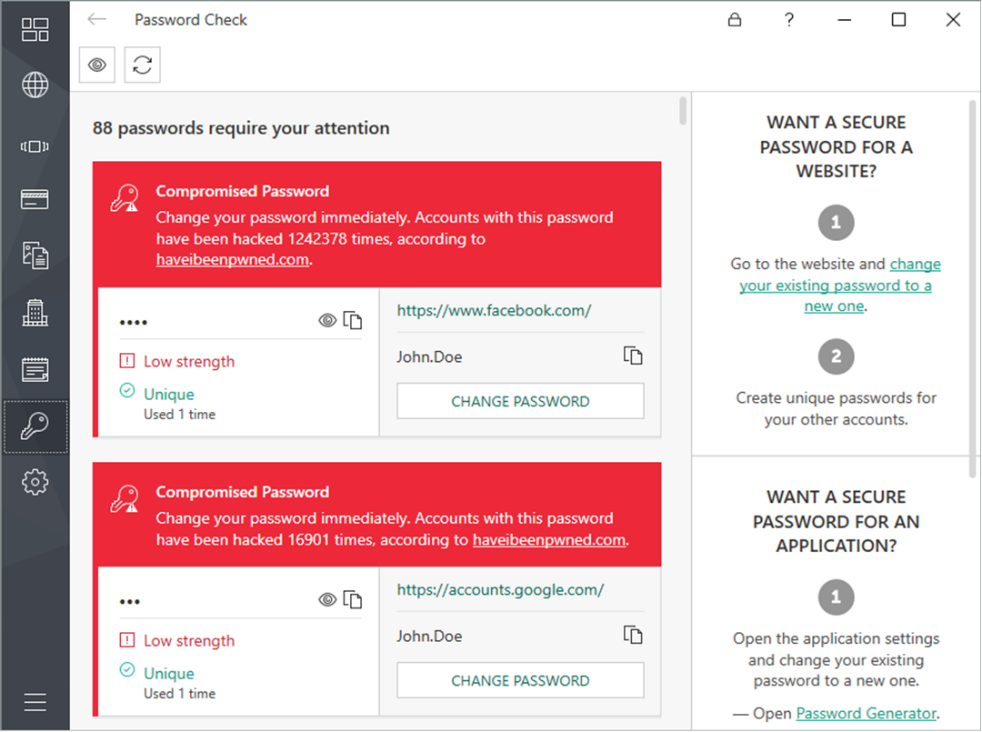Viewport: 982px width, 732px height.
Task: Click the password list vertical scrollbar
Action: pos(683,111)
